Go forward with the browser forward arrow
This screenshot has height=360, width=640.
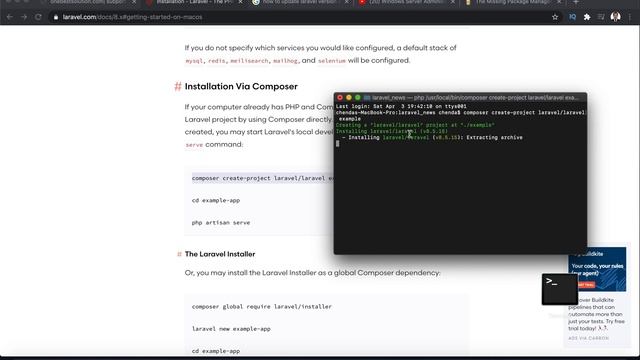point(24,17)
